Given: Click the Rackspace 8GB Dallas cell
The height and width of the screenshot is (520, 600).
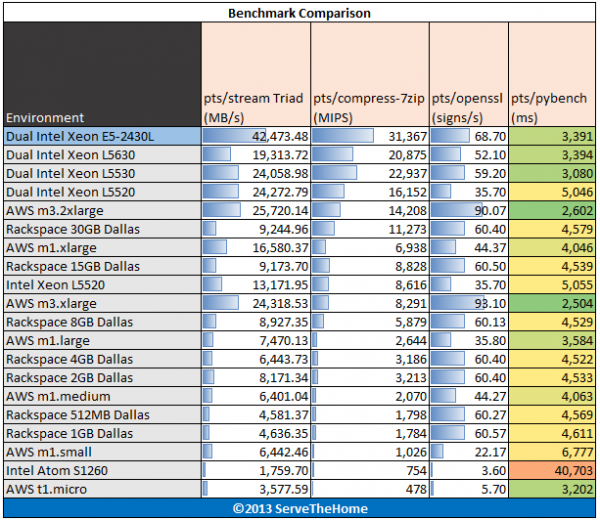Looking at the screenshot, I should click(103, 322).
